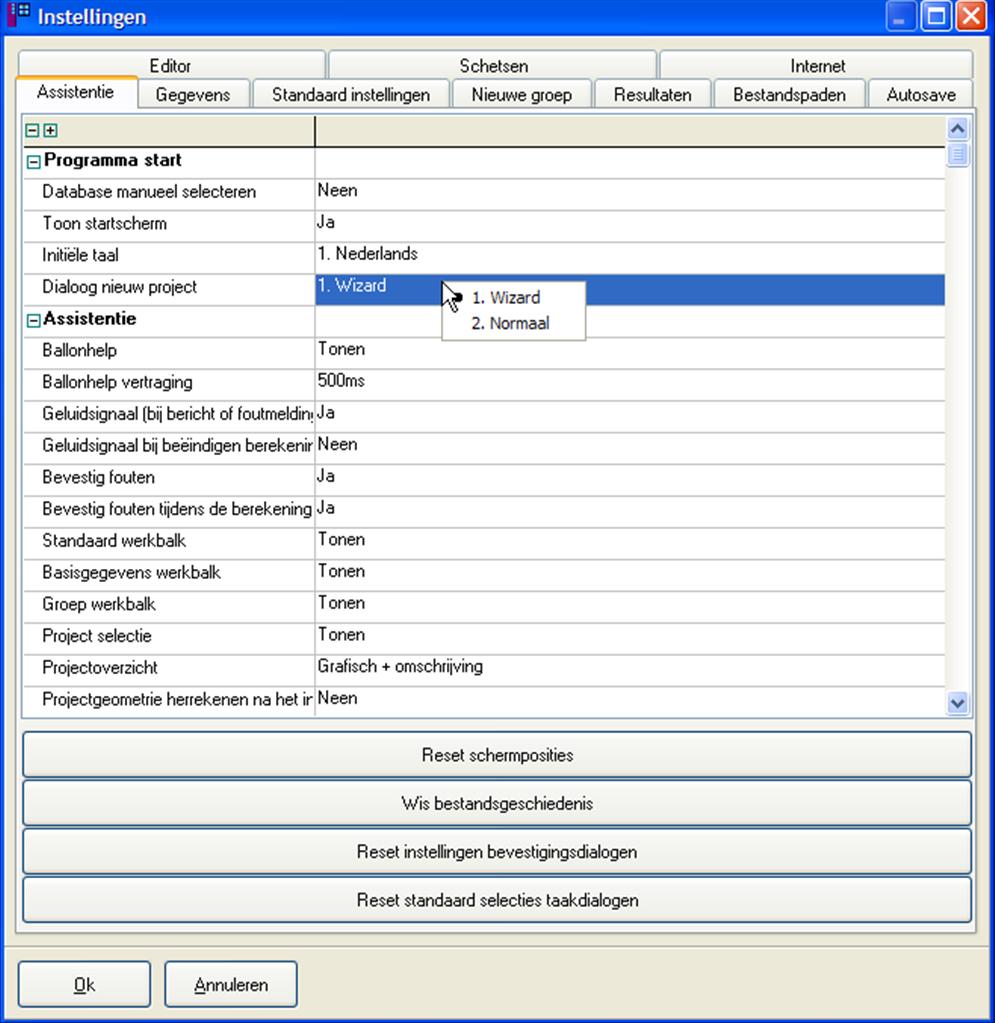The height and width of the screenshot is (1023, 995).
Task: Click Reset schermposities button
Action: (497, 755)
